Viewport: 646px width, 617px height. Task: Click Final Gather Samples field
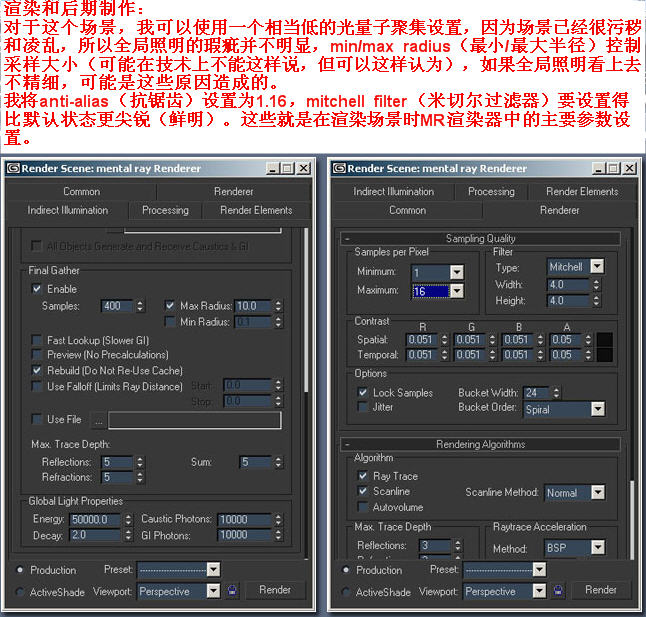pyautogui.click(x=117, y=306)
